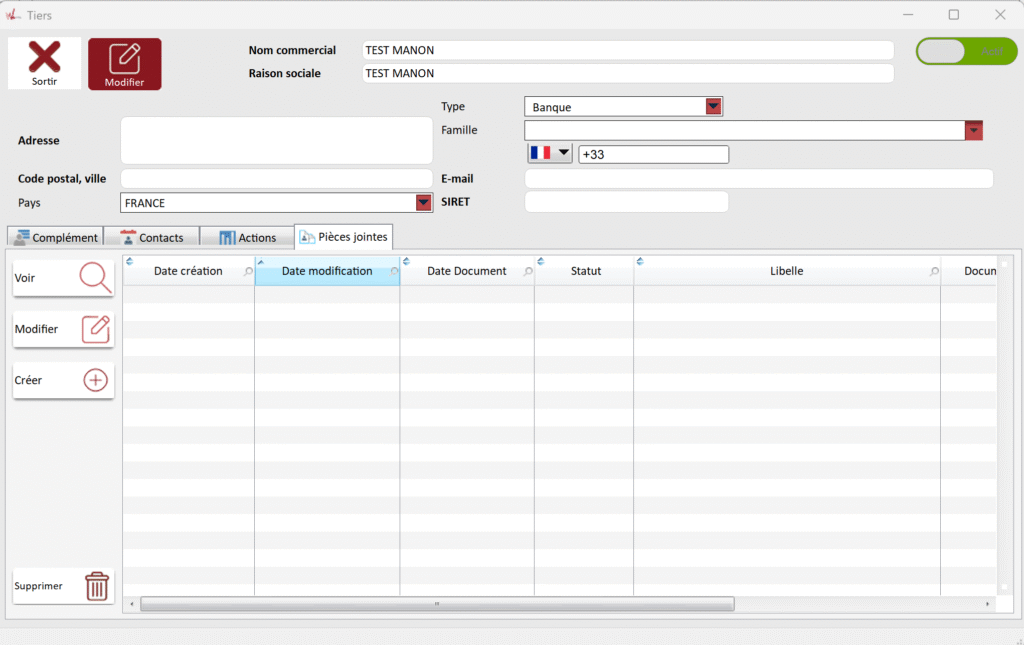
Task: Click the horizontal scrollbar under the table
Action: pyautogui.click(x=437, y=604)
